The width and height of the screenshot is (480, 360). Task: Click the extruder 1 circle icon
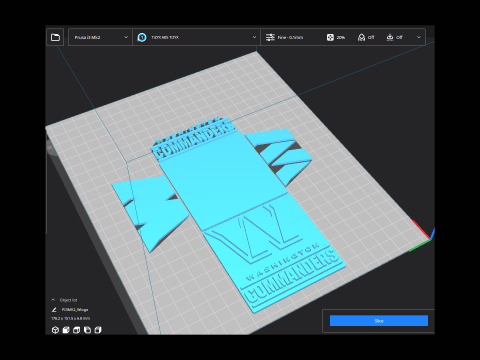point(142,37)
